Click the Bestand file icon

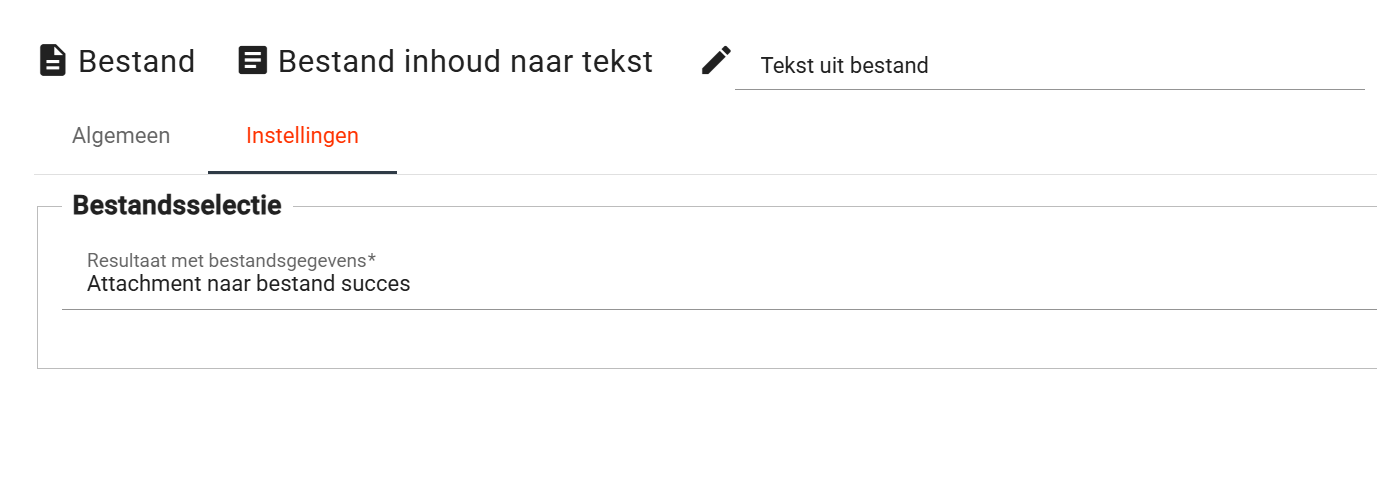pyautogui.click(x=52, y=61)
